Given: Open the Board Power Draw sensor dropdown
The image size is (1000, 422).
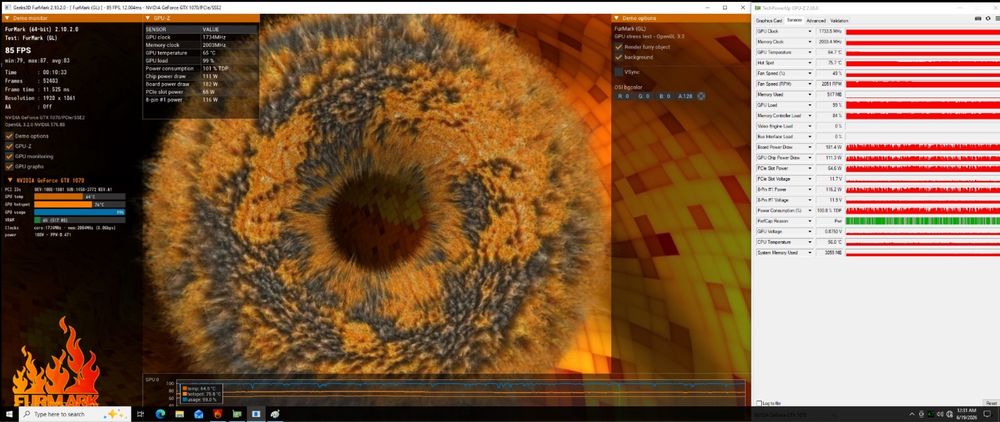Looking at the screenshot, I should (810, 147).
